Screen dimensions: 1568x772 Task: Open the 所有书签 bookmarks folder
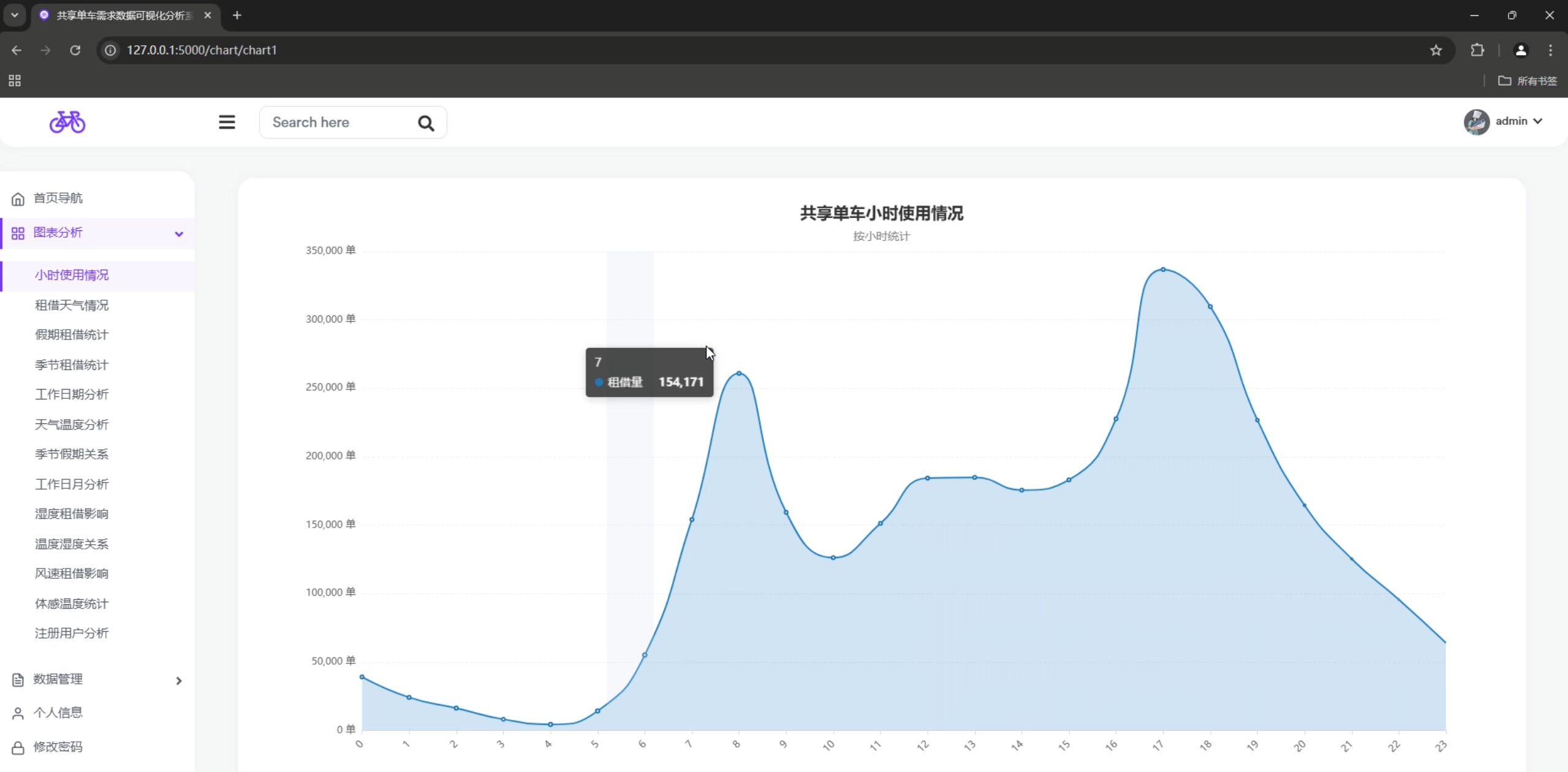pyautogui.click(x=1528, y=81)
